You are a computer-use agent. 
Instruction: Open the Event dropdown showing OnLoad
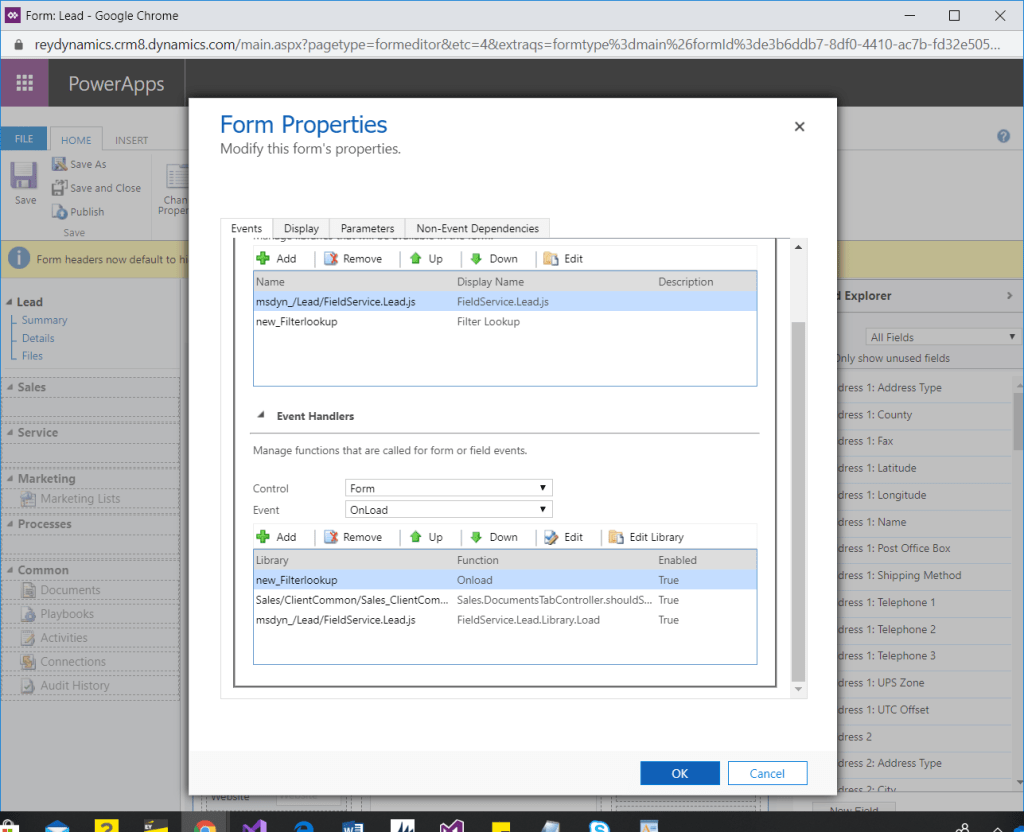(x=449, y=509)
